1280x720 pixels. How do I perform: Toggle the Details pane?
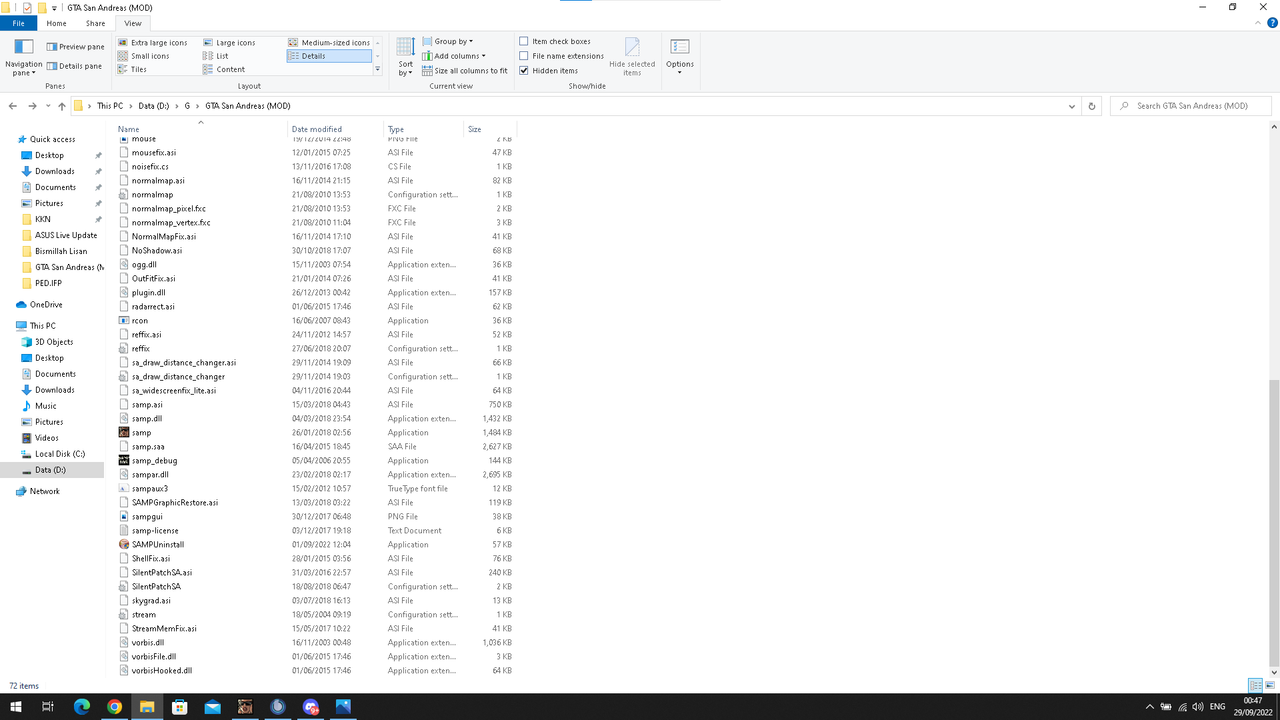click(x=74, y=66)
